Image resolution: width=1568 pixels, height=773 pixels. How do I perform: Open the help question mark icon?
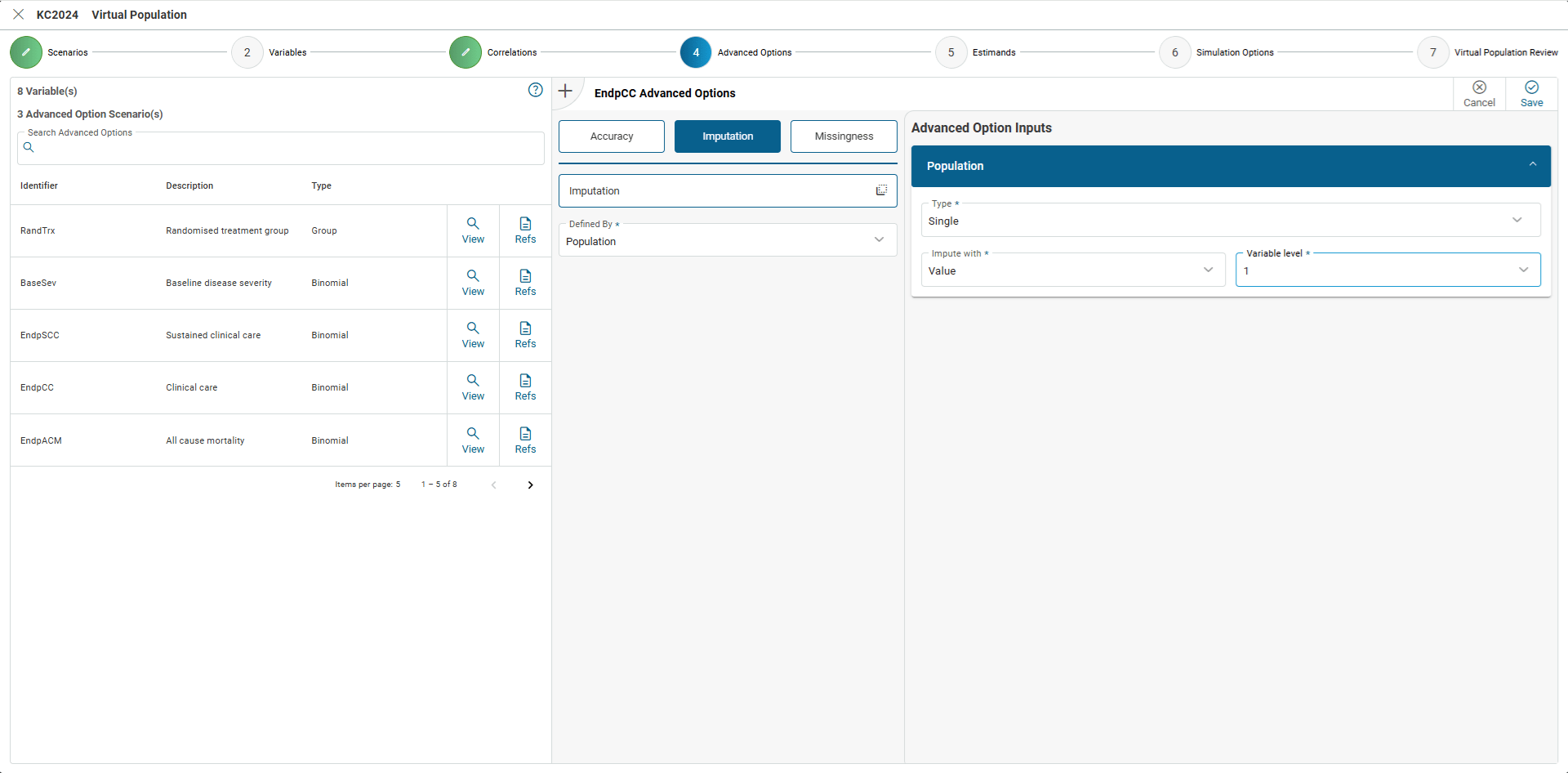[x=536, y=90]
